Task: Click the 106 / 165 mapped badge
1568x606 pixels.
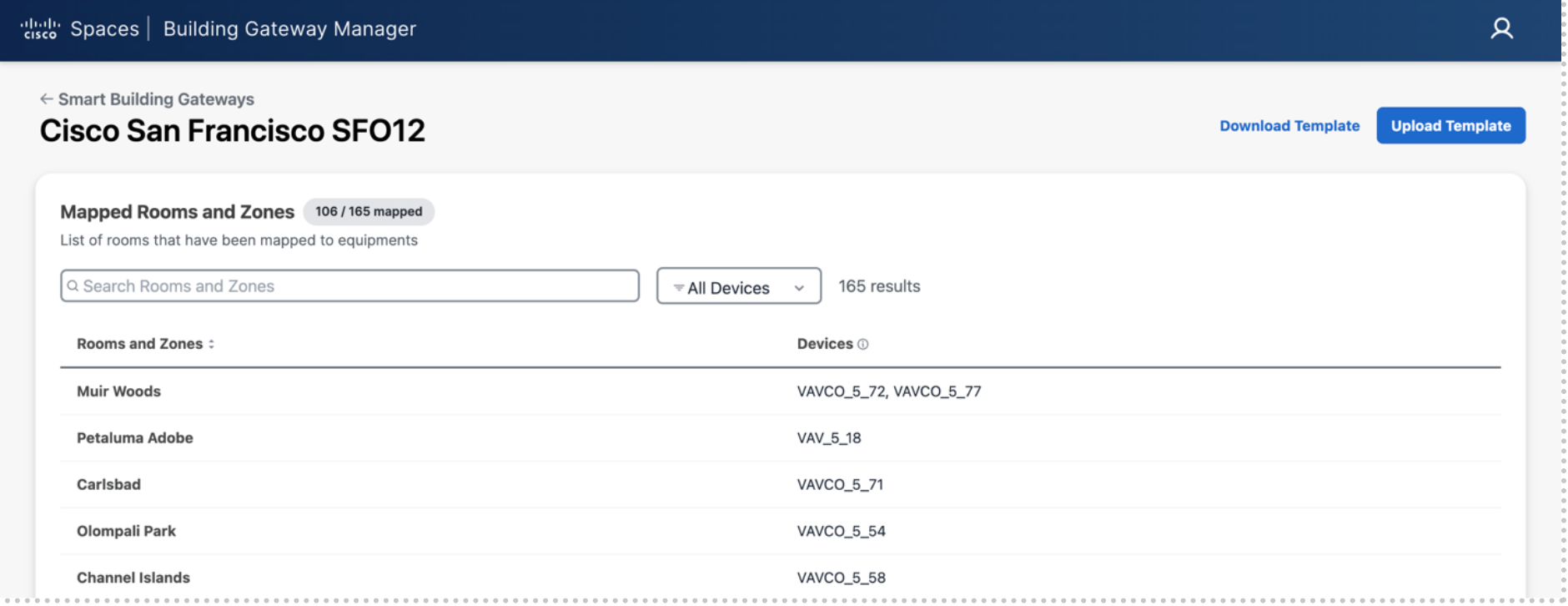Action: pos(369,212)
